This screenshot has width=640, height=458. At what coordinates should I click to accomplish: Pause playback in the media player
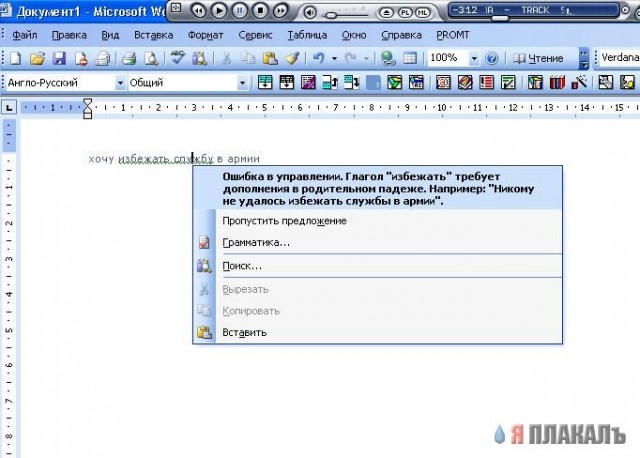240,11
